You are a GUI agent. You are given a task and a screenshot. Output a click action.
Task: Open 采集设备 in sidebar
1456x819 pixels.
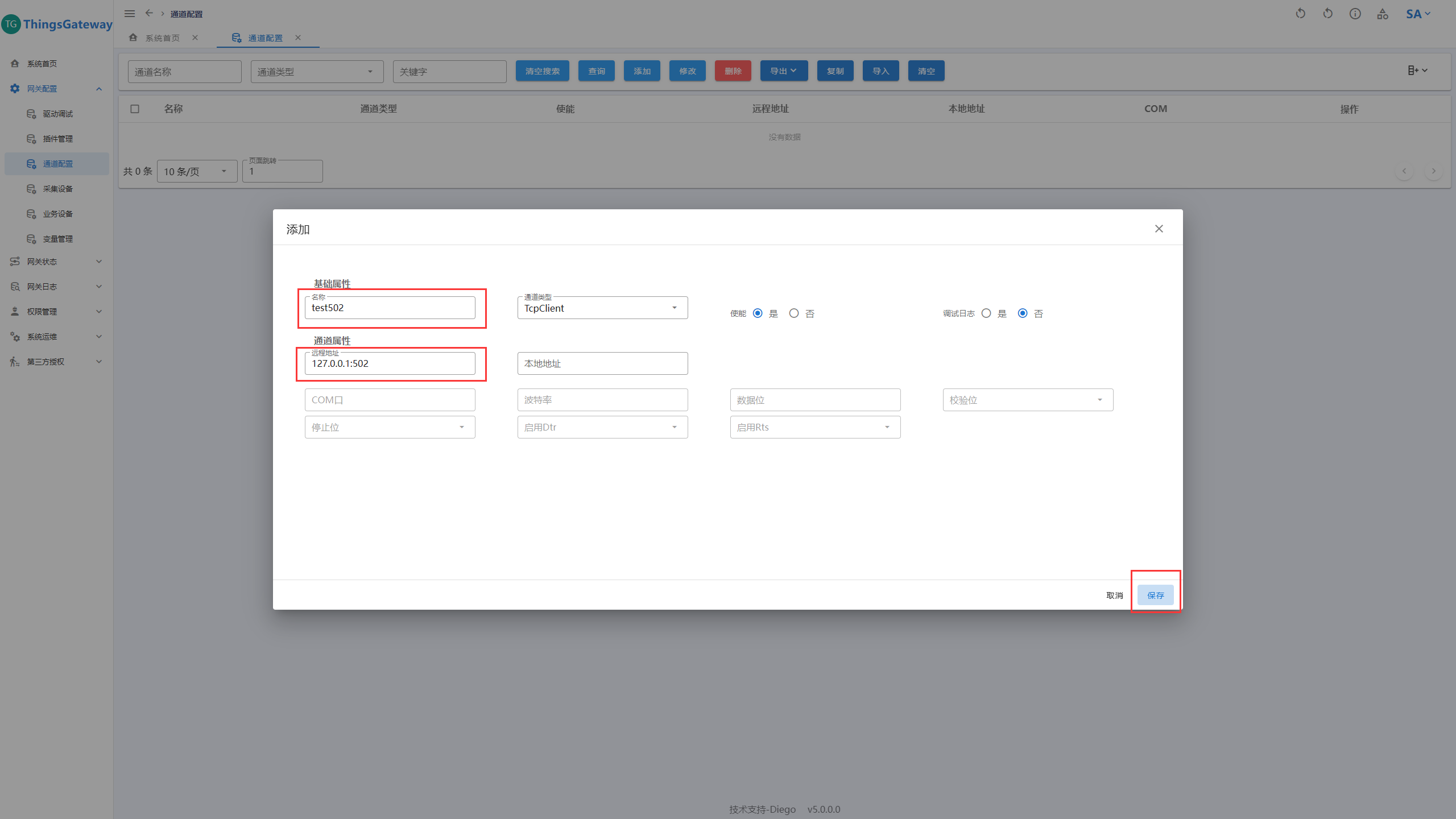tap(57, 189)
